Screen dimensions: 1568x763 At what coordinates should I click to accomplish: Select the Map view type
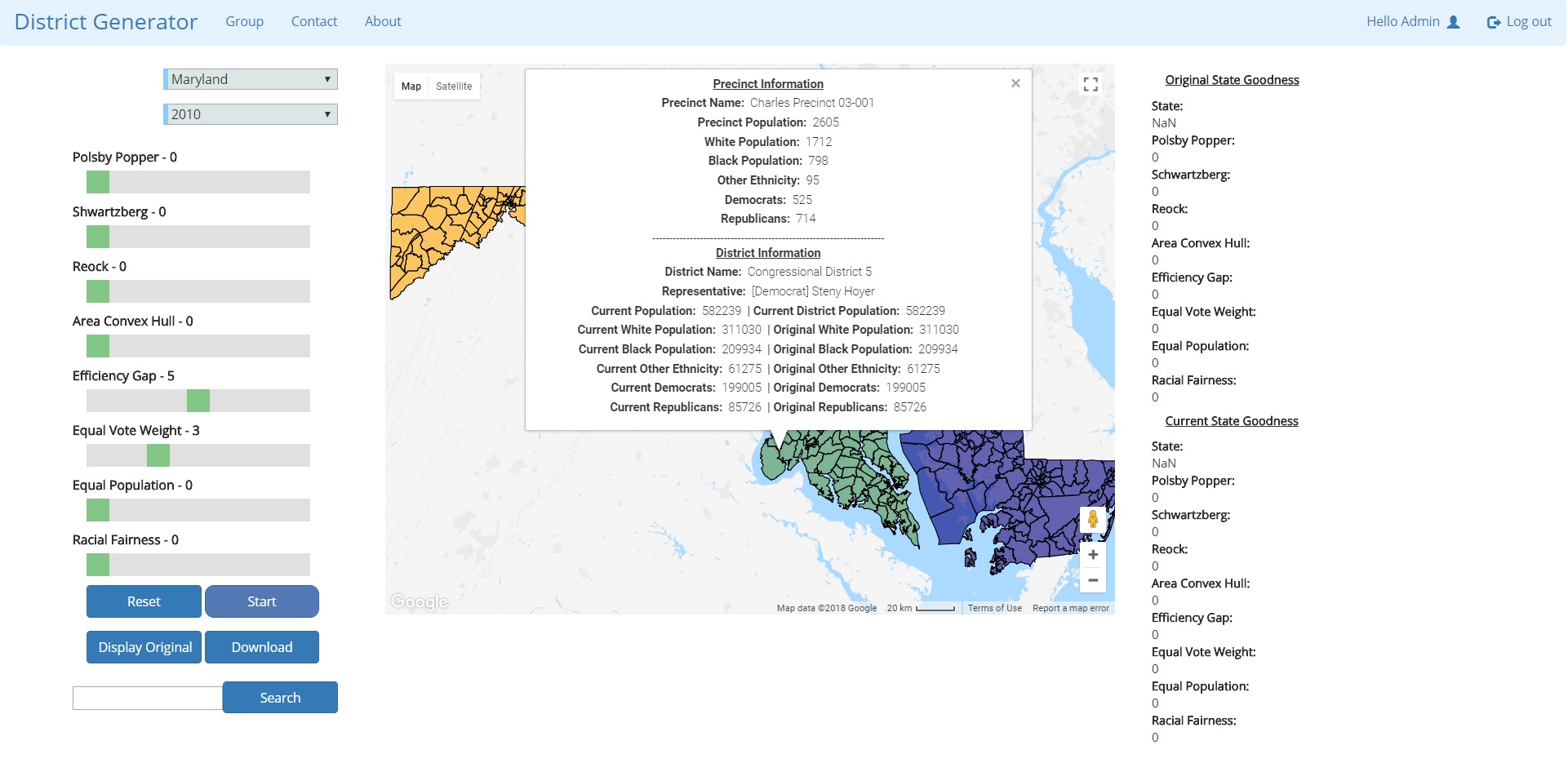point(411,87)
